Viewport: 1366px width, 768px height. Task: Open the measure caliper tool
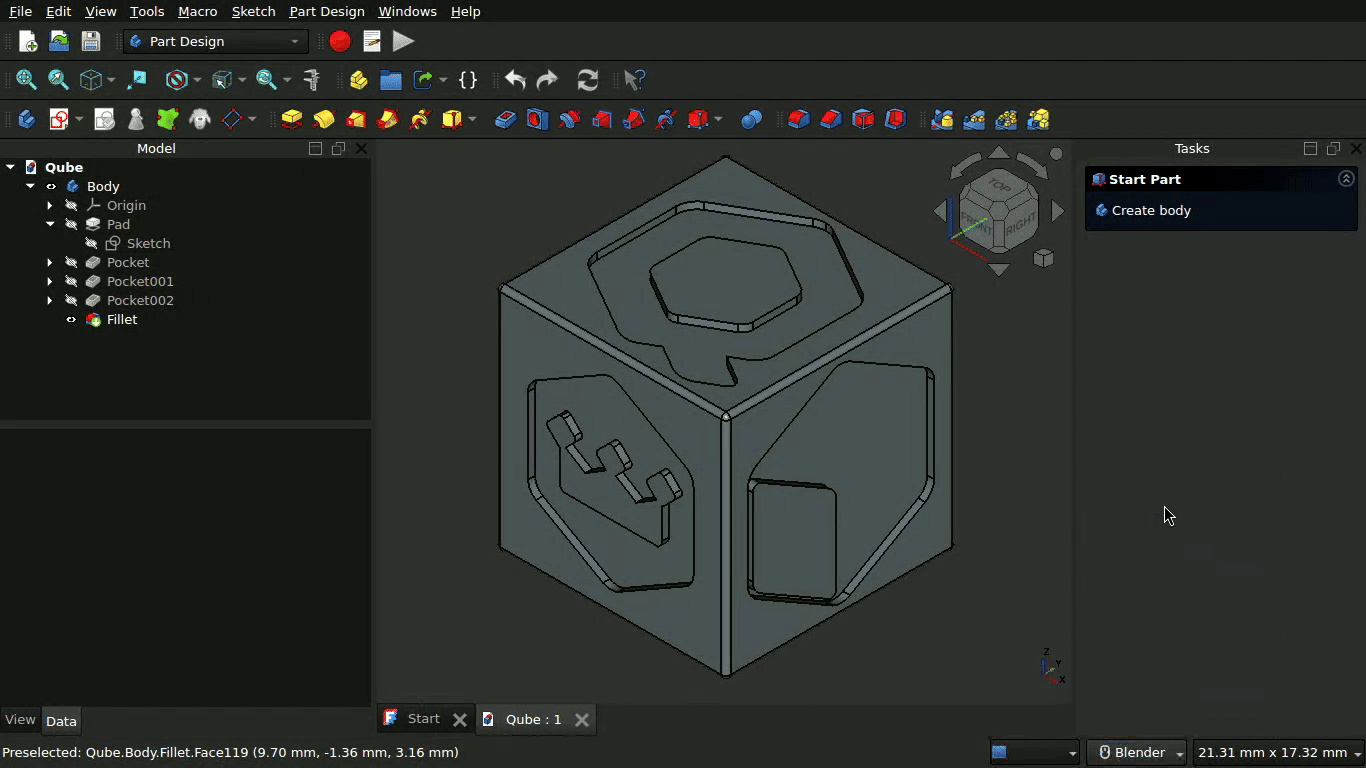pos(312,80)
